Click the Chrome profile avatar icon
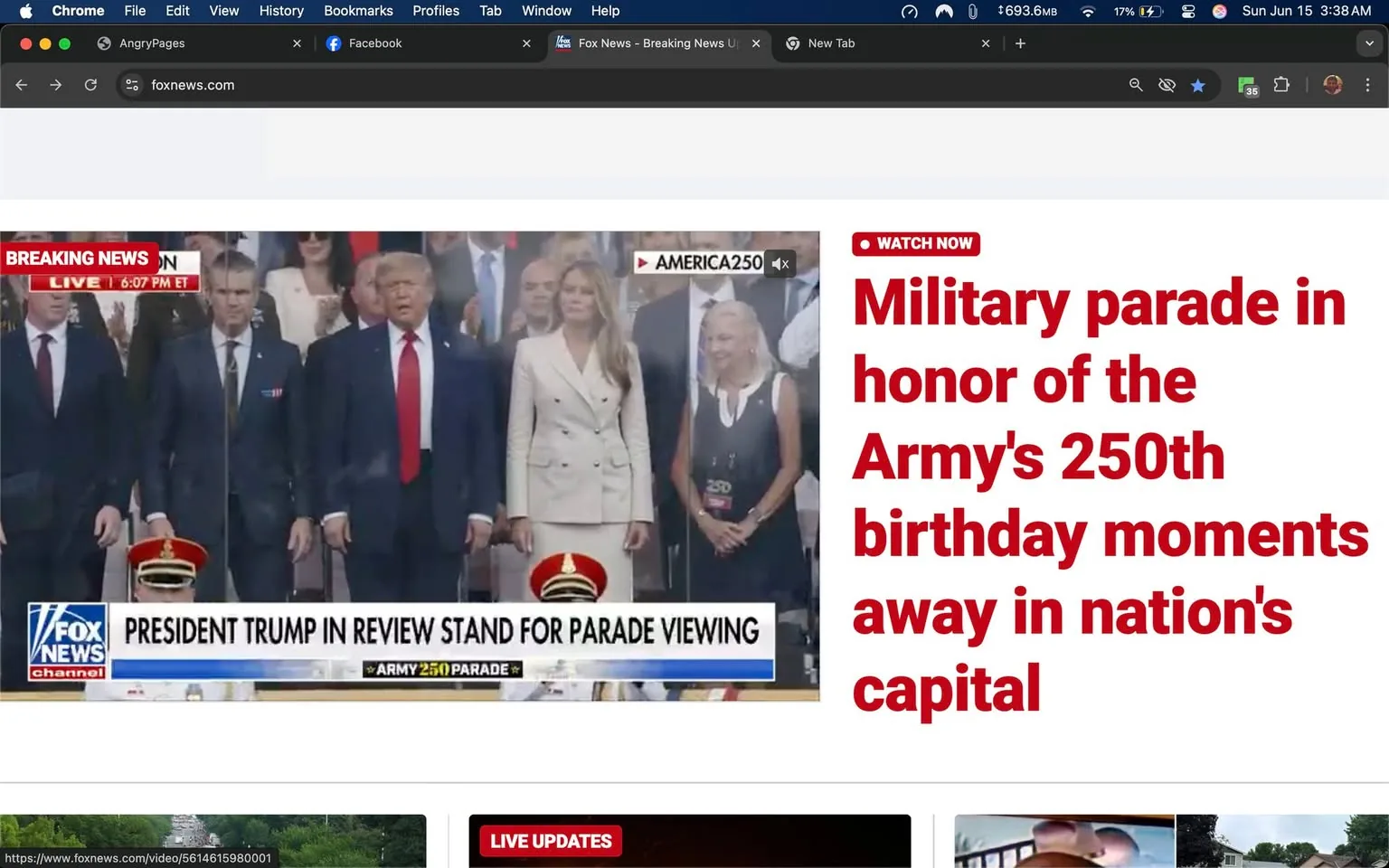This screenshot has height=868, width=1389. point(1332,85)
